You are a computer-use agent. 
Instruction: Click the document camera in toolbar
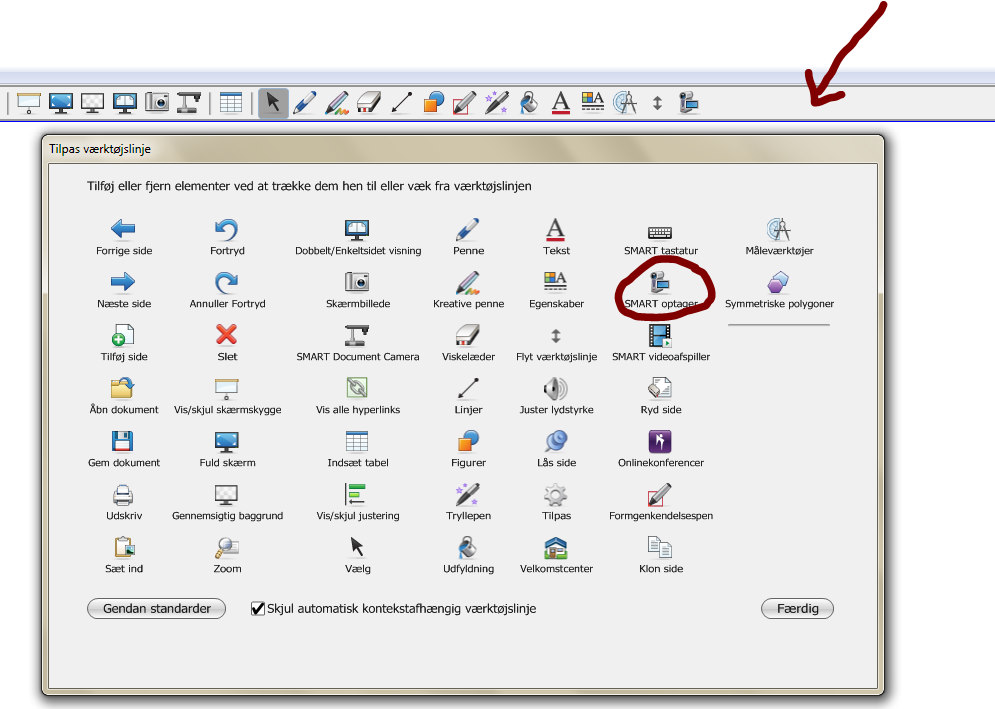188,102
